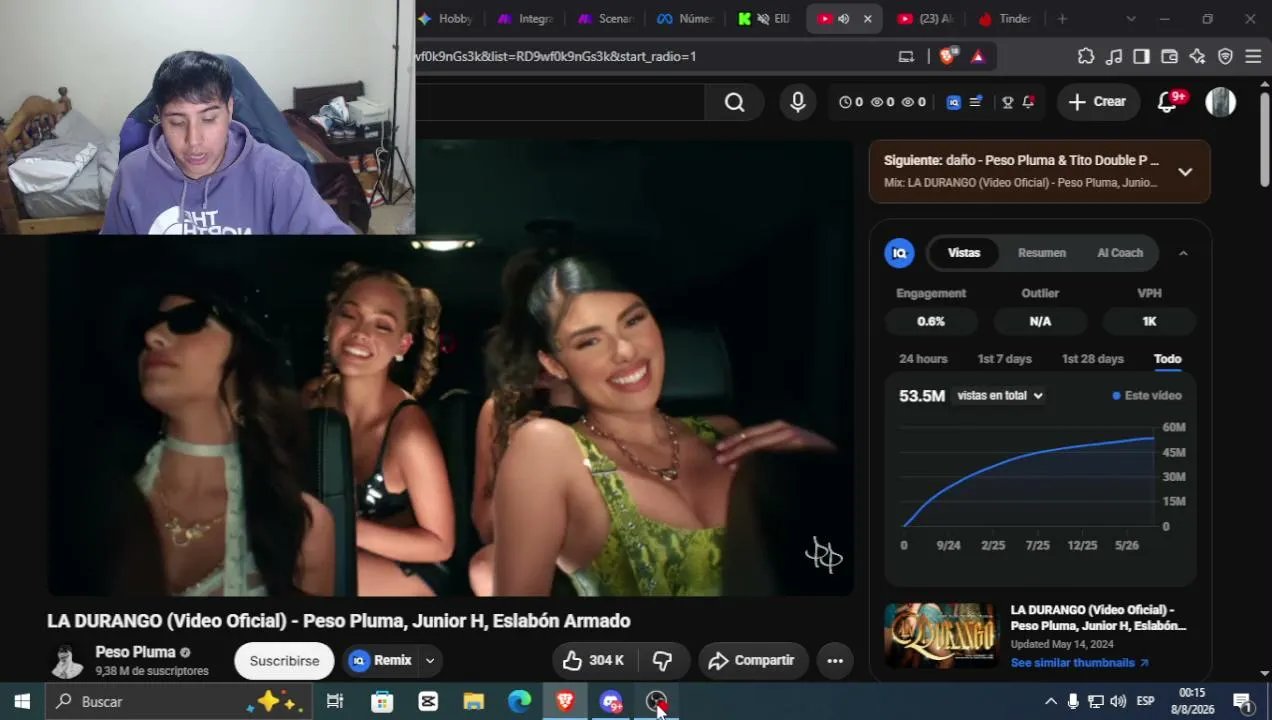Collapse the vidIQ stats panel
This screenshot has height=720, width=1272.
coord(1183,253)
